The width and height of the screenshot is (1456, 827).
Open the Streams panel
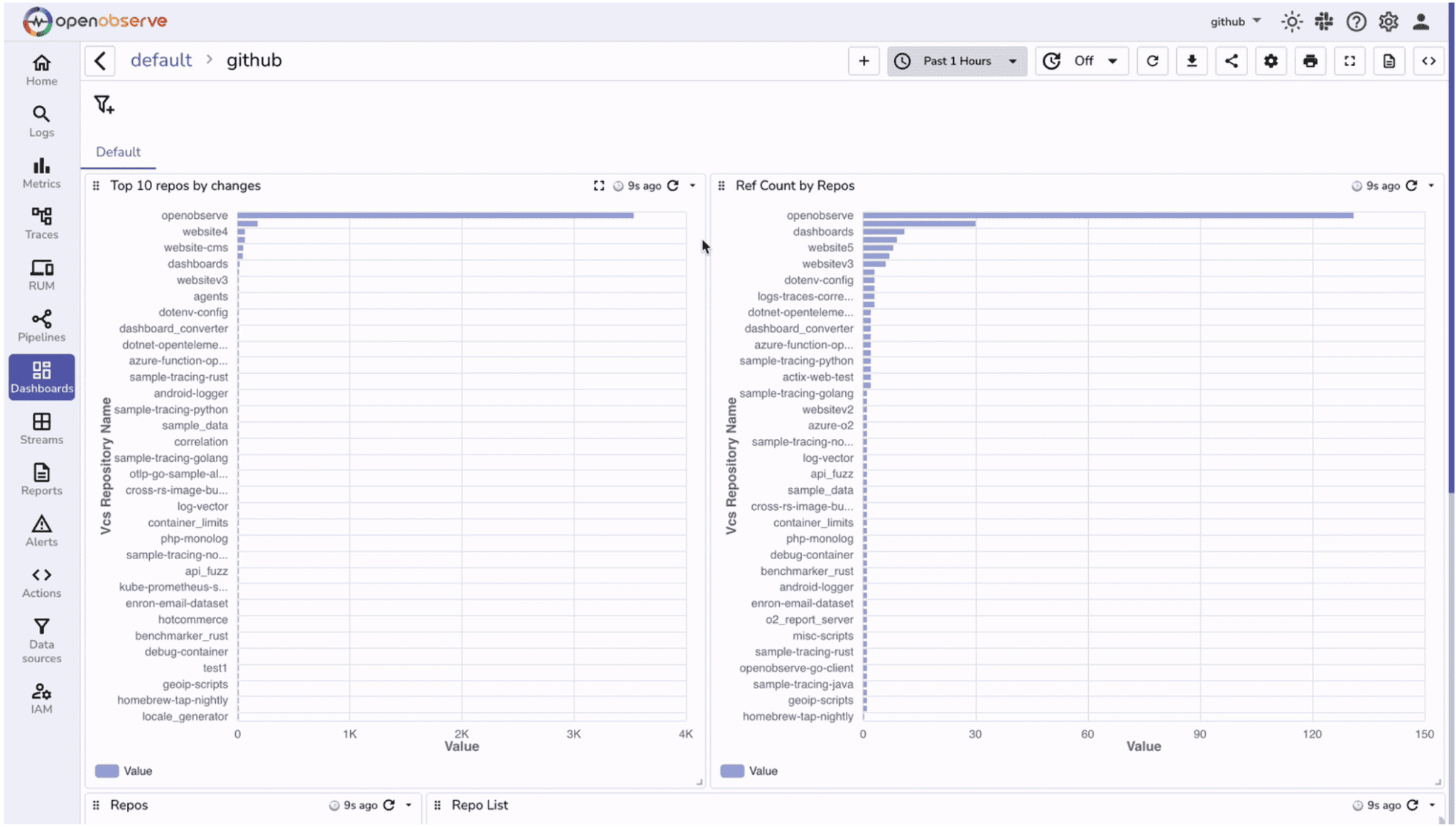pyautogui.click(x=40, y=428)
